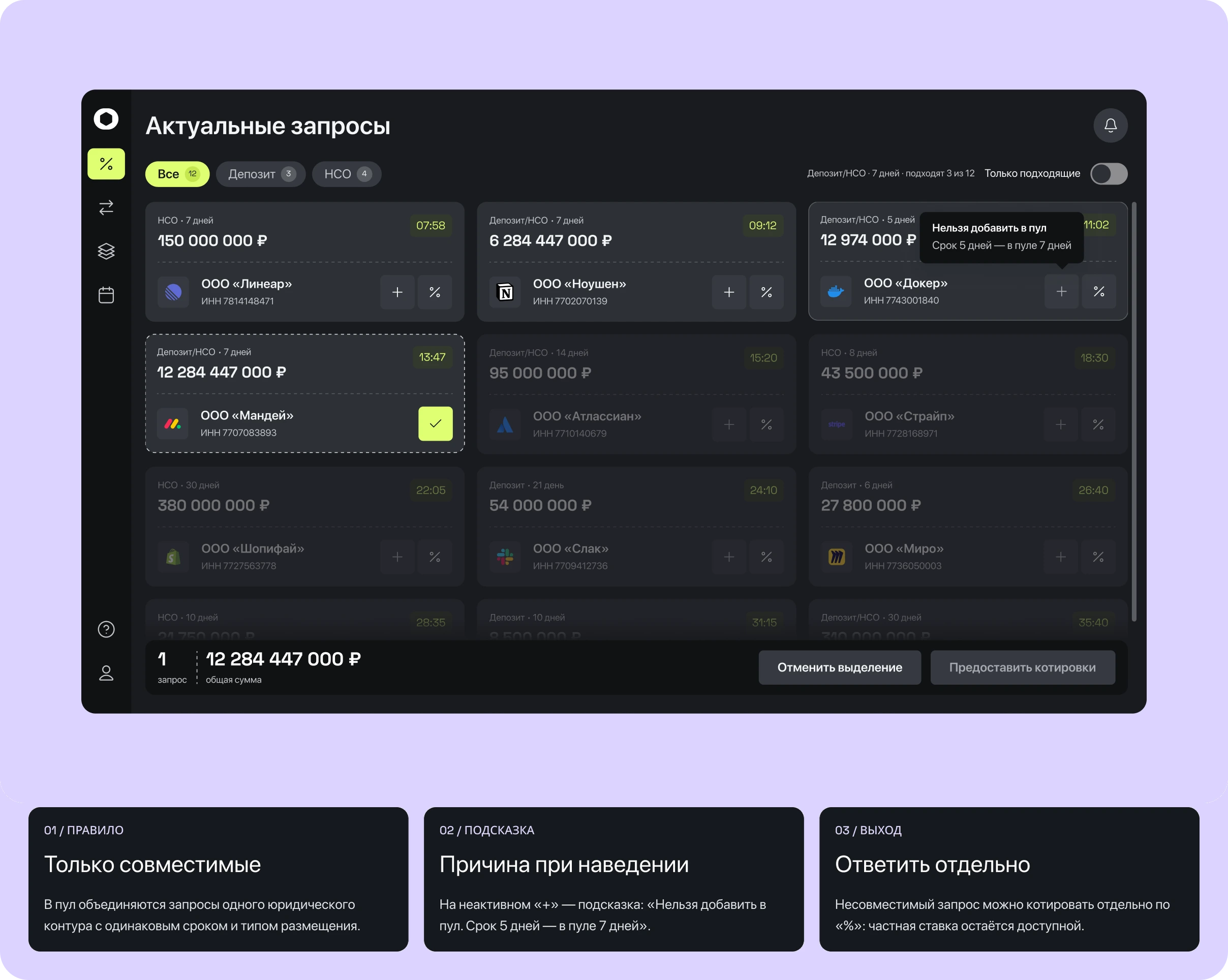The image size is (1228, 980).
Task: Open the transfers arrows sidebar icon
Action: click(x=106, y=207)
